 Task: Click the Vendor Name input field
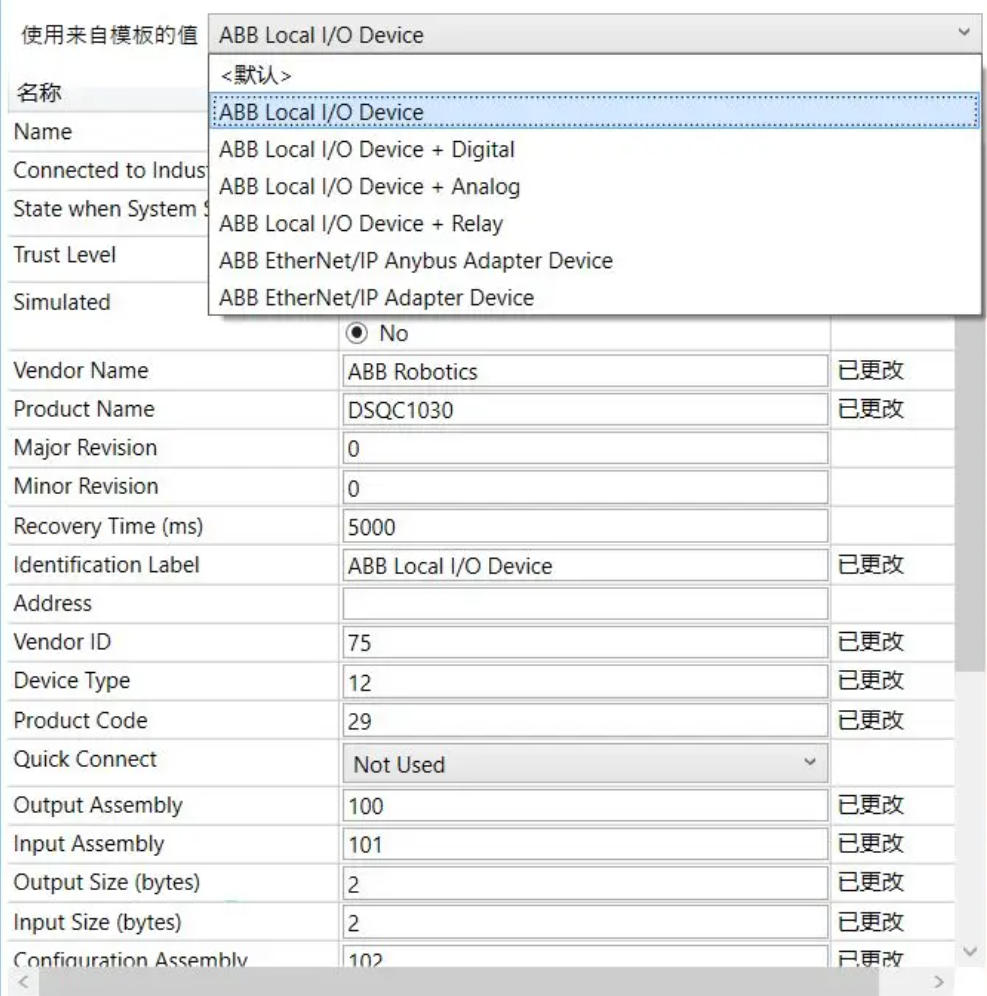pos(584,372)
